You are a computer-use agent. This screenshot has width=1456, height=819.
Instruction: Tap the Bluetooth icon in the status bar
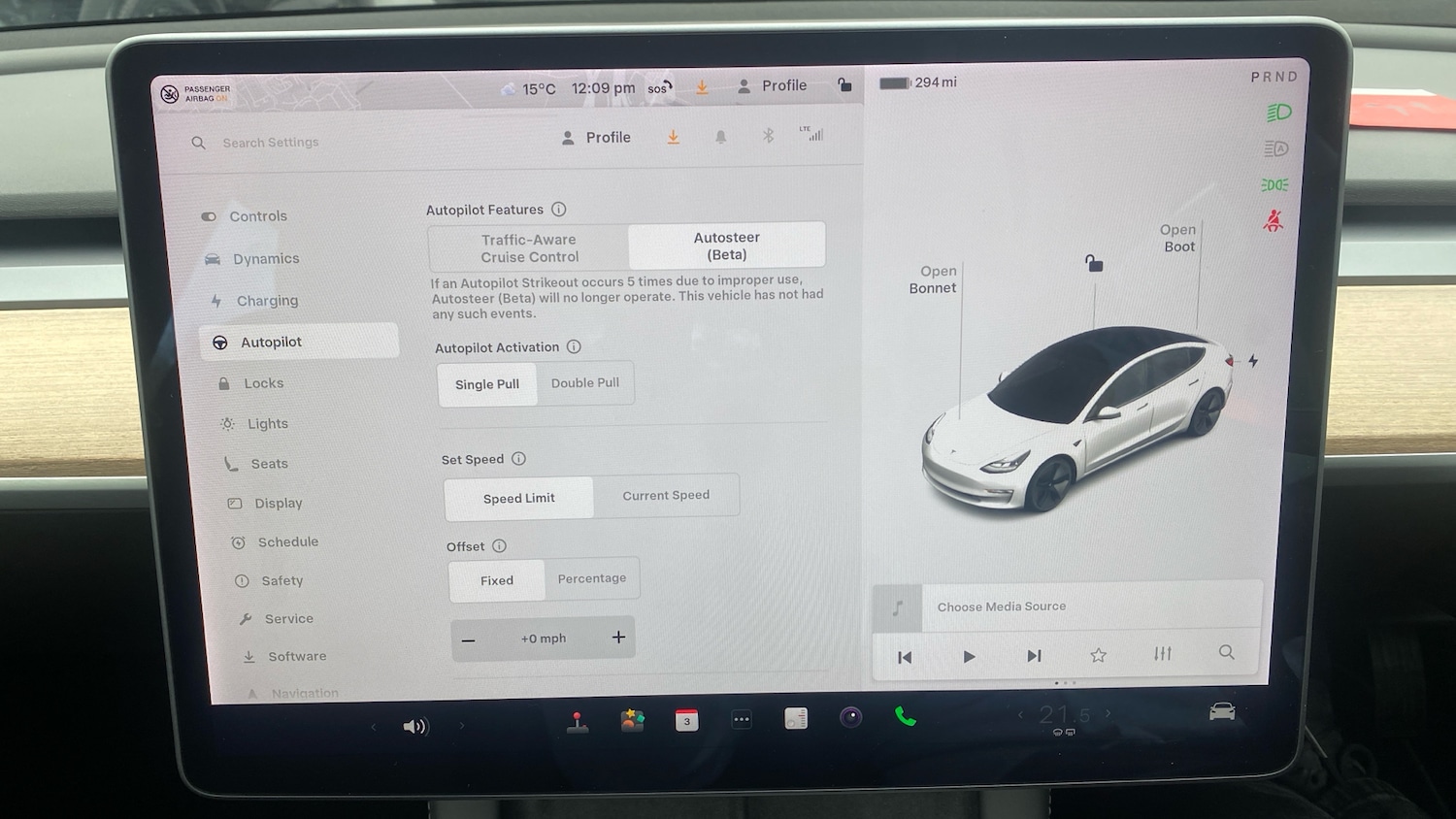pyautogui.click(x=768, y=136)
